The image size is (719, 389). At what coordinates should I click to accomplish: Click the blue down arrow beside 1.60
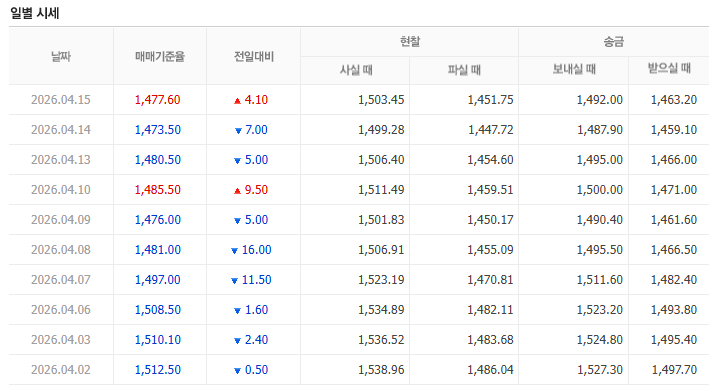tap(238, 311)
